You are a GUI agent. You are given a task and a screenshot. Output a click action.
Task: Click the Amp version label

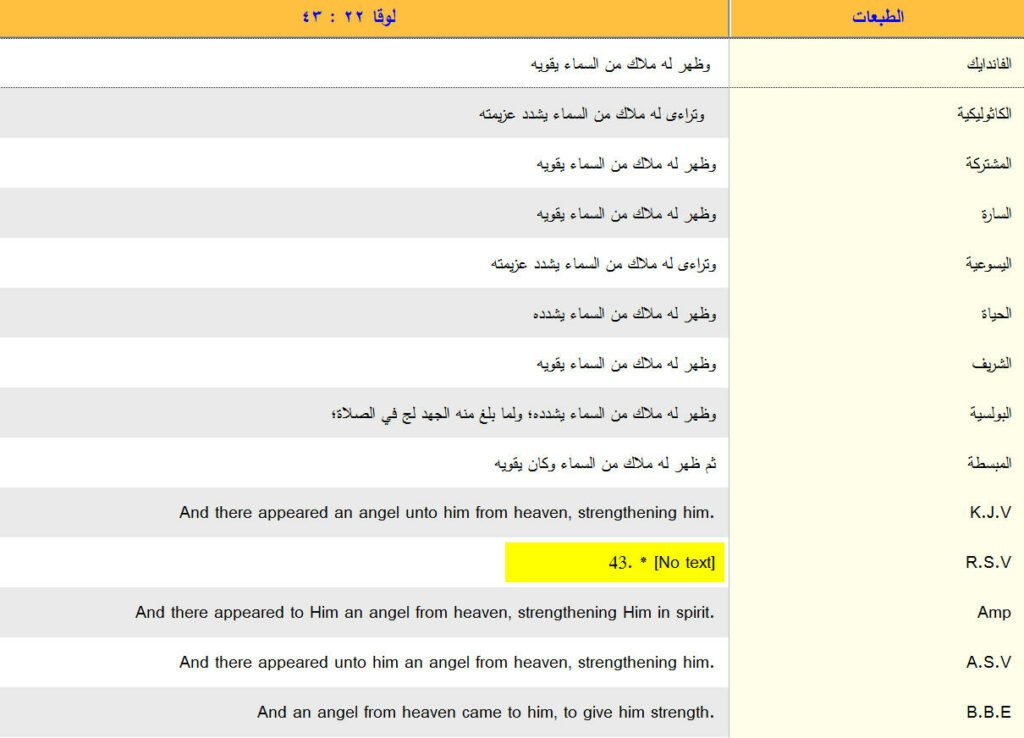pyautogui.click(x=994, y=613)
